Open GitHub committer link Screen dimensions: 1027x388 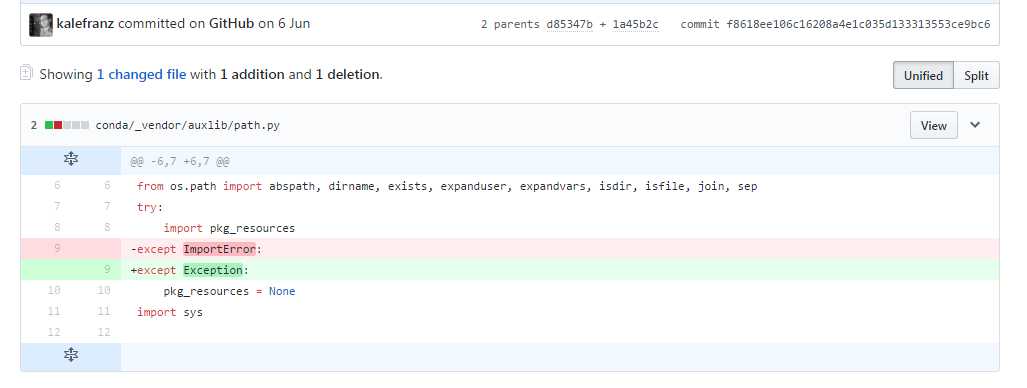click(x=231, y=24)
